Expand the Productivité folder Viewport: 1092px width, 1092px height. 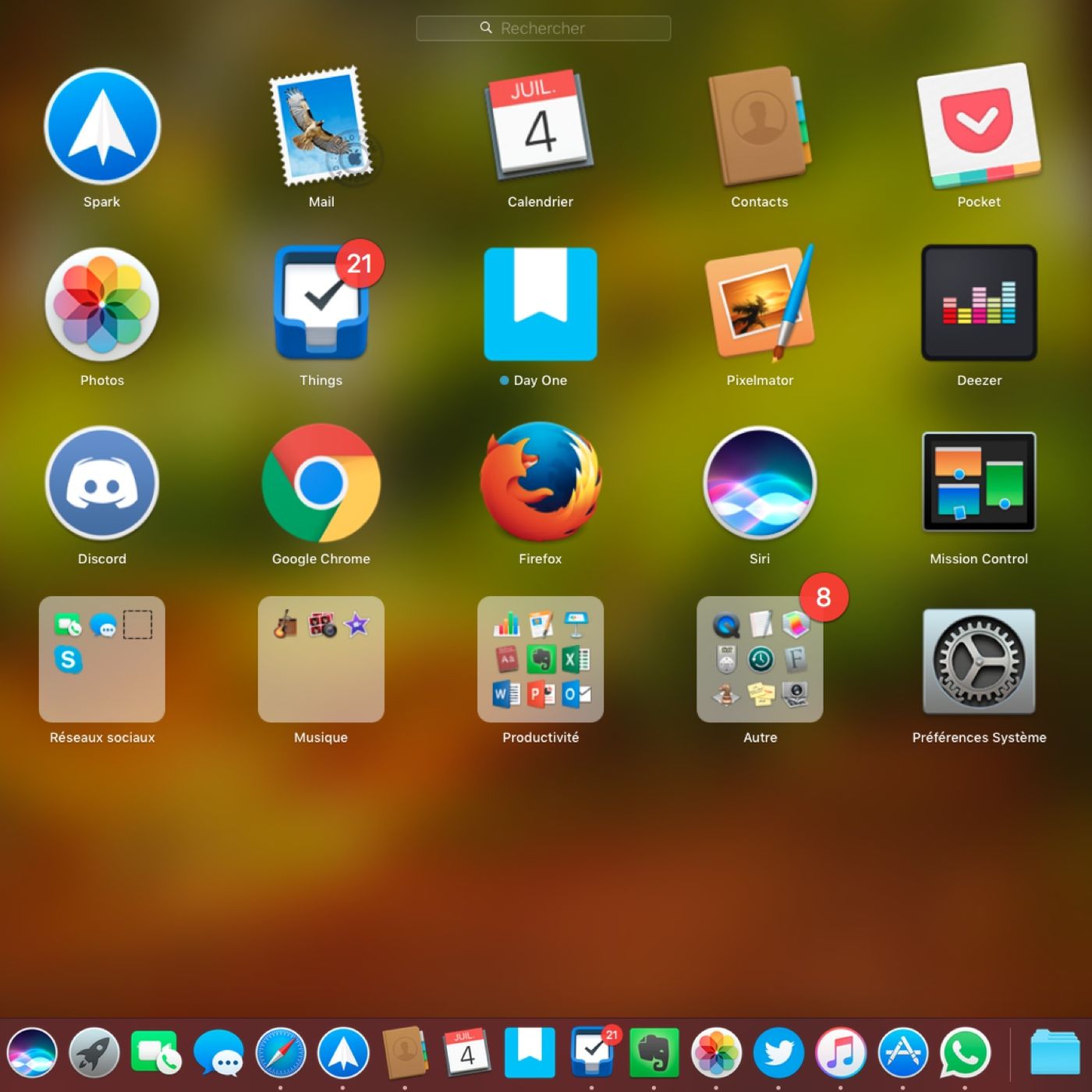tap(541, 659)
